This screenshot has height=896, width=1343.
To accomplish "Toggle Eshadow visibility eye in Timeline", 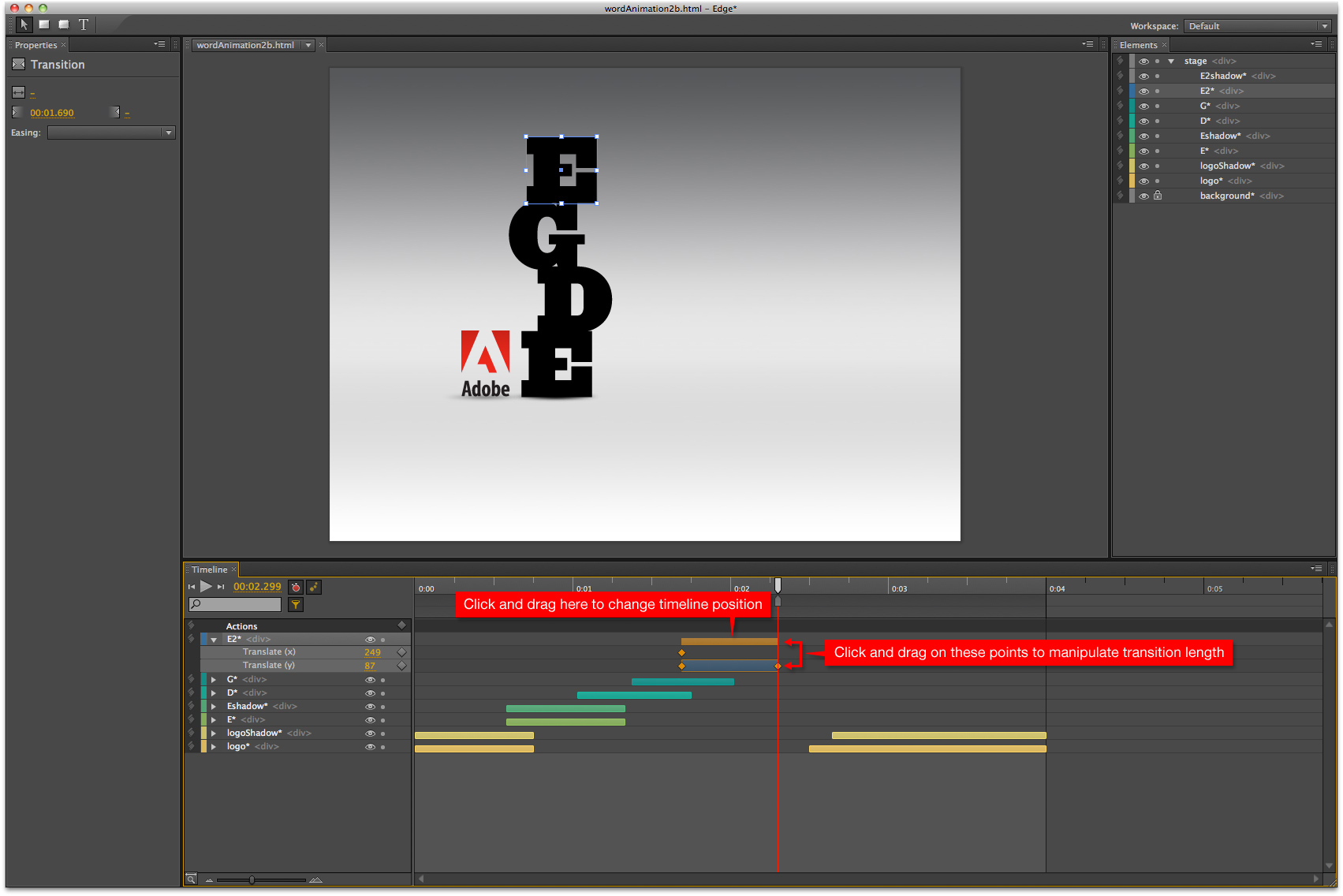I will coord(370,707).
